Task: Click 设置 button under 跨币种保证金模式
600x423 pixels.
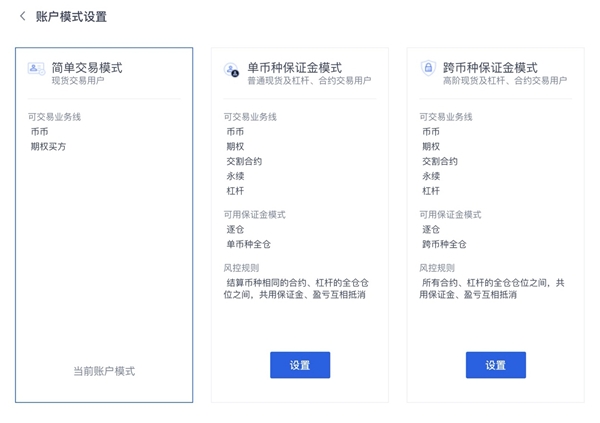Action: [x=496, y=365]
